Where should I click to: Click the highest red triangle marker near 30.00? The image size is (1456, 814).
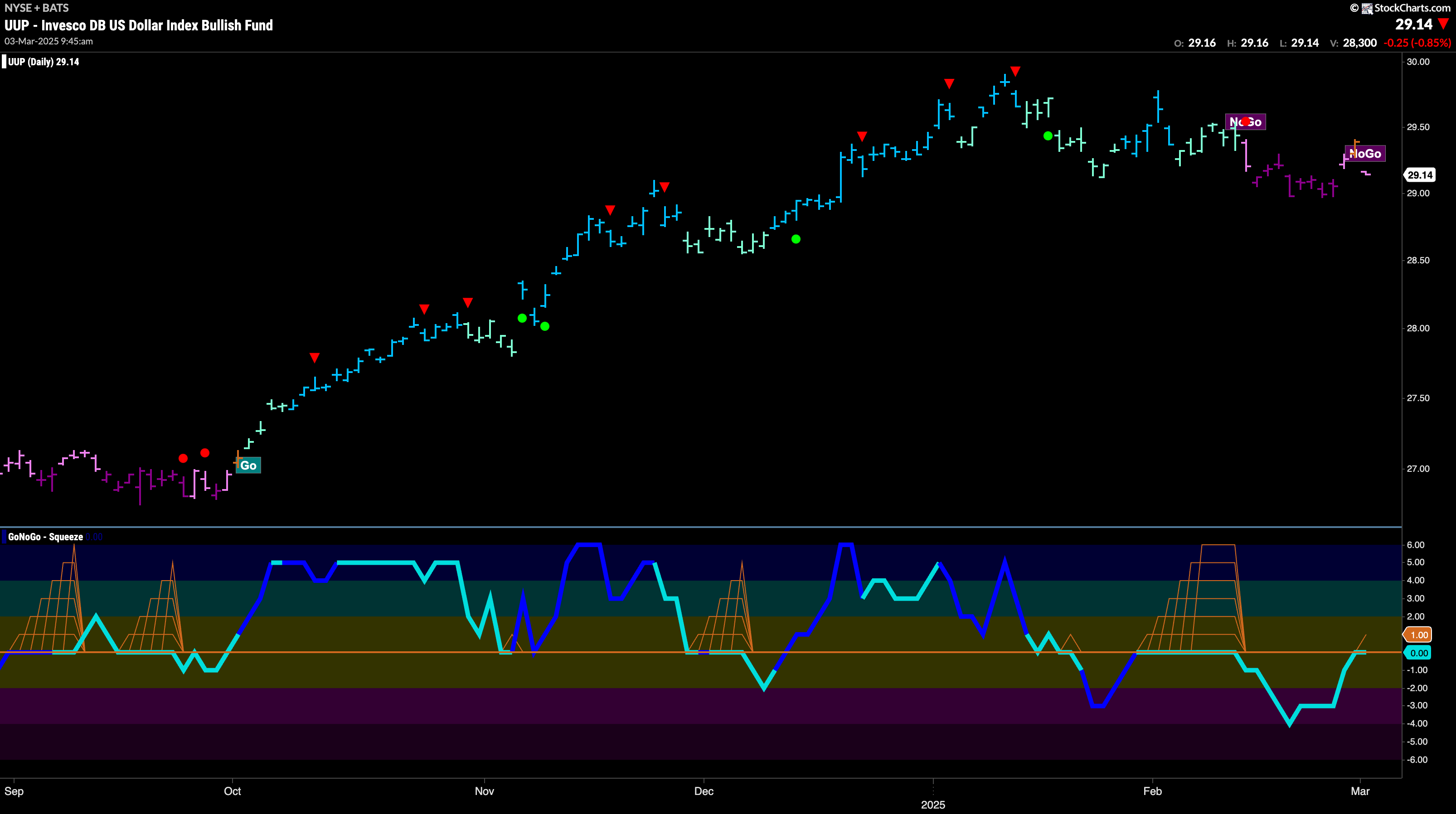tap(1015, 71)
